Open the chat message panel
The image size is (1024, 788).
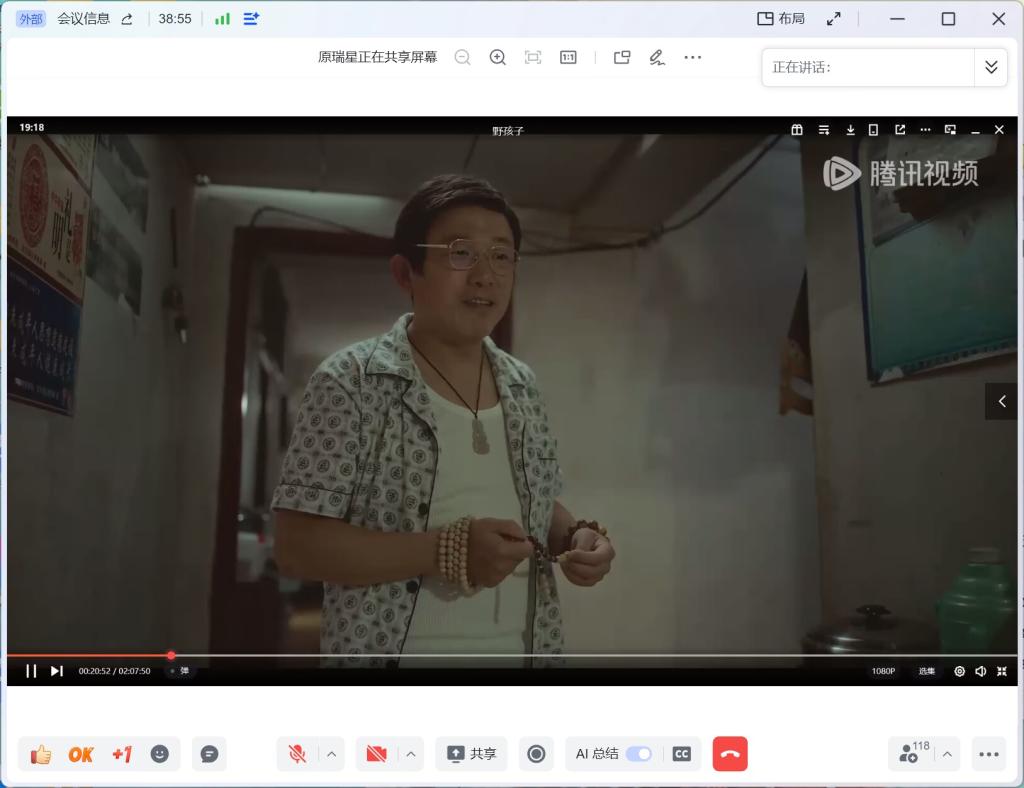pos(209,754)
